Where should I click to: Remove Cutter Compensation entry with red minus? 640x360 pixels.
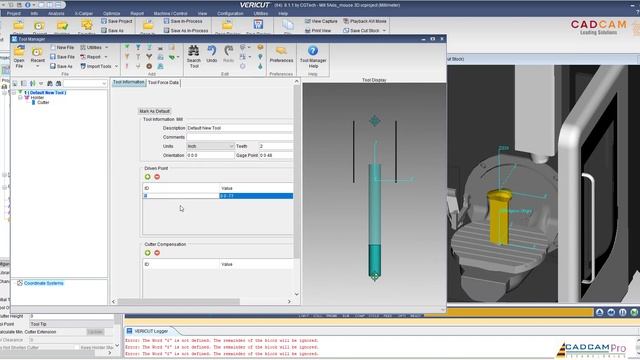pos(157,253)
